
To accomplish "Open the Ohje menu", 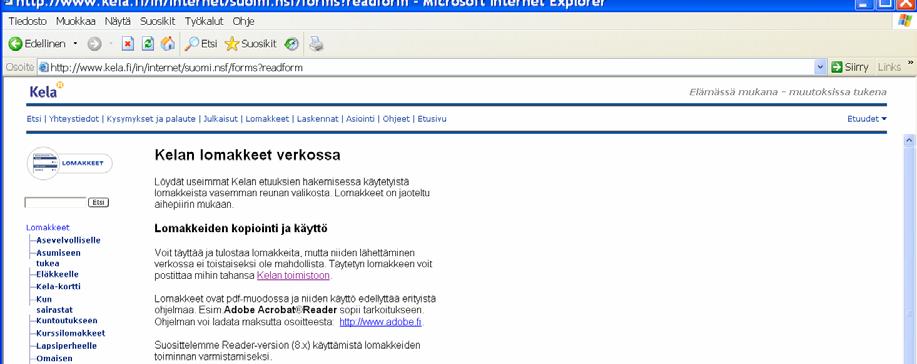I will [x=243, y=21].
